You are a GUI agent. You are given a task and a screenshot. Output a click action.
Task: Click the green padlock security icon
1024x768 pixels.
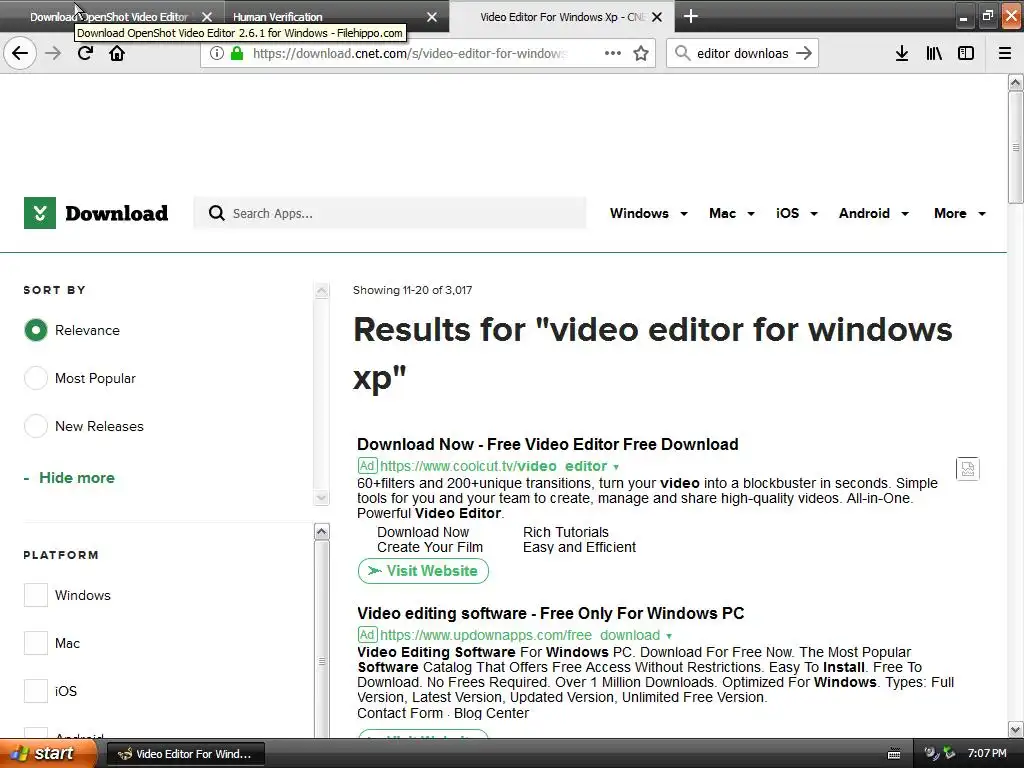click(238, 54)
